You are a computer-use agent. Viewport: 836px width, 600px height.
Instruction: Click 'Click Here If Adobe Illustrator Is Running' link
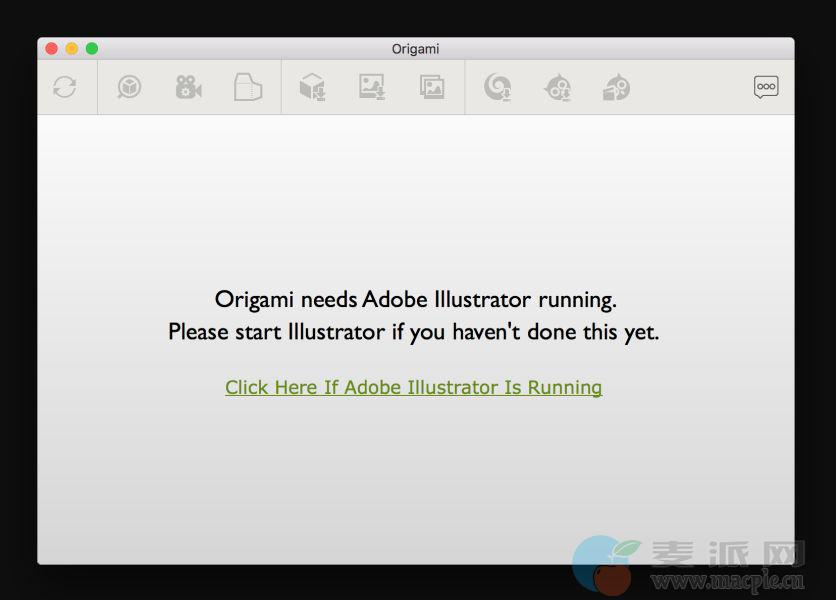413,387
